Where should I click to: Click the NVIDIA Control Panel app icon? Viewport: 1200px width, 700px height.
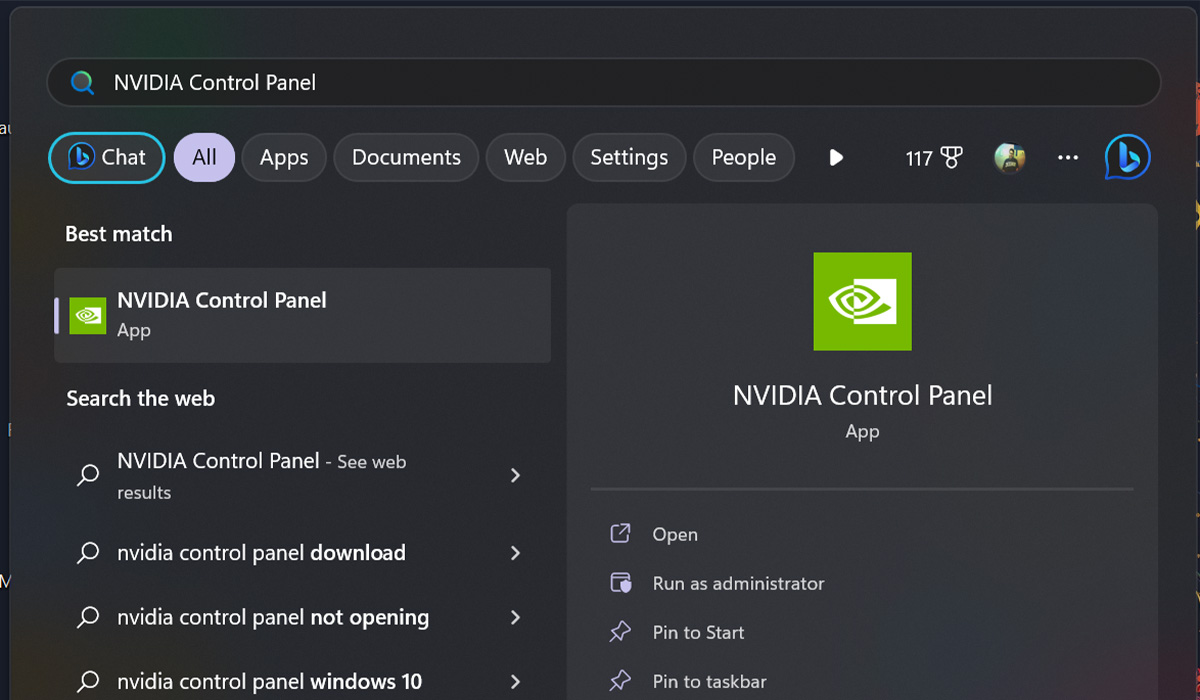[88, 314]
